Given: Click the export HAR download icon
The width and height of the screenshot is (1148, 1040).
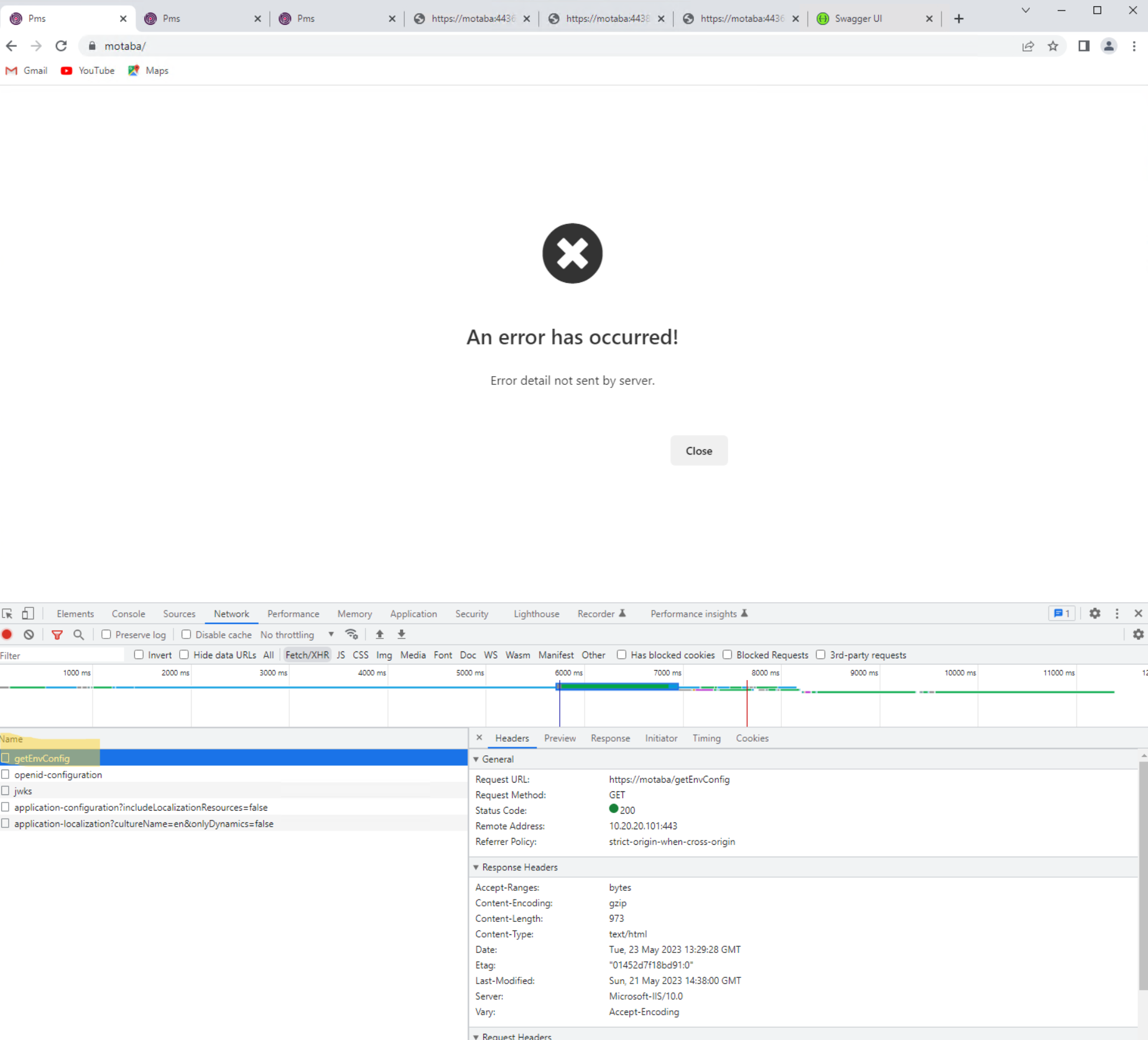Looking at the screenshot, I should [x=402, y=635].
